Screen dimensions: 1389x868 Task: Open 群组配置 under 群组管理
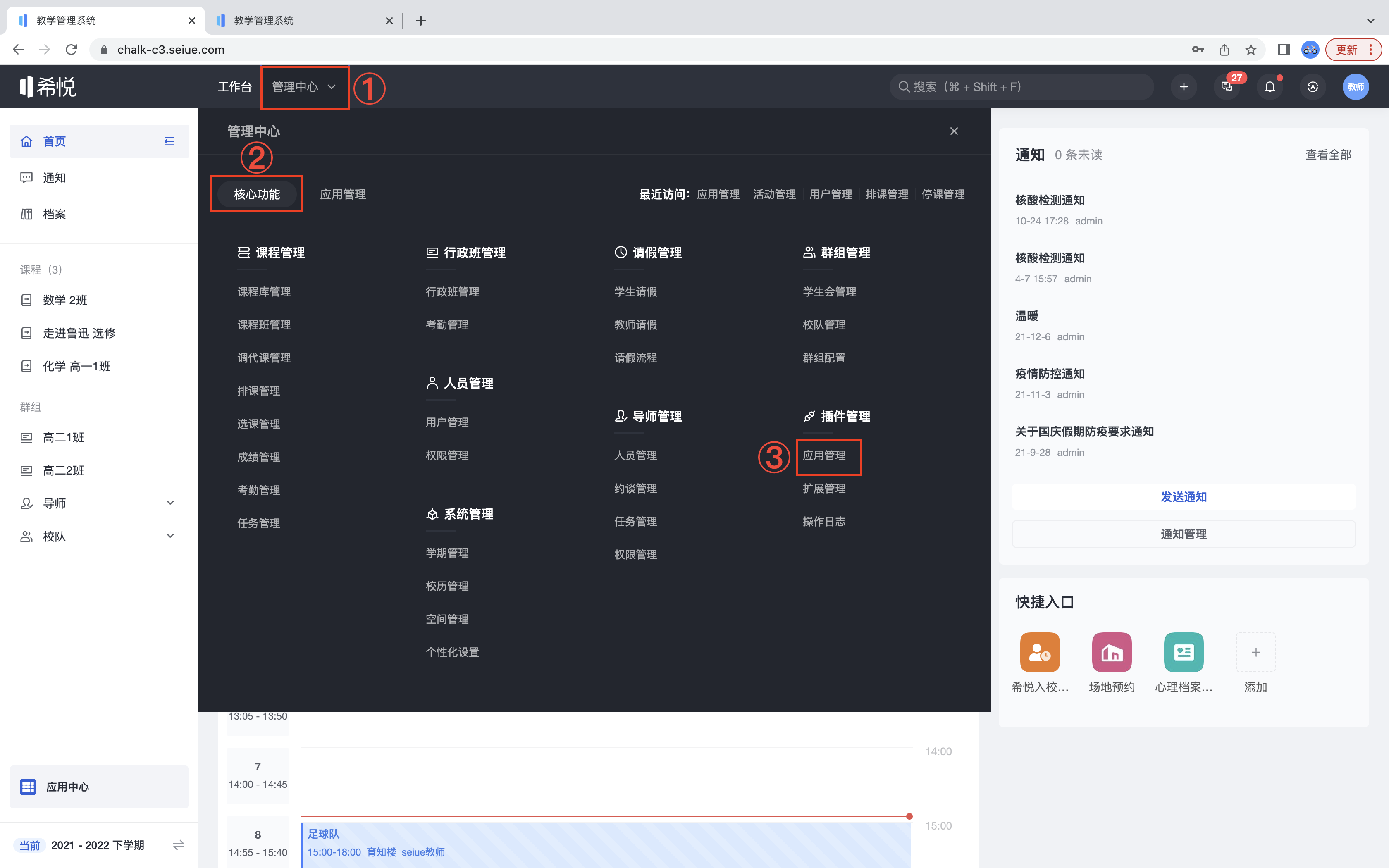pos(824,358)
